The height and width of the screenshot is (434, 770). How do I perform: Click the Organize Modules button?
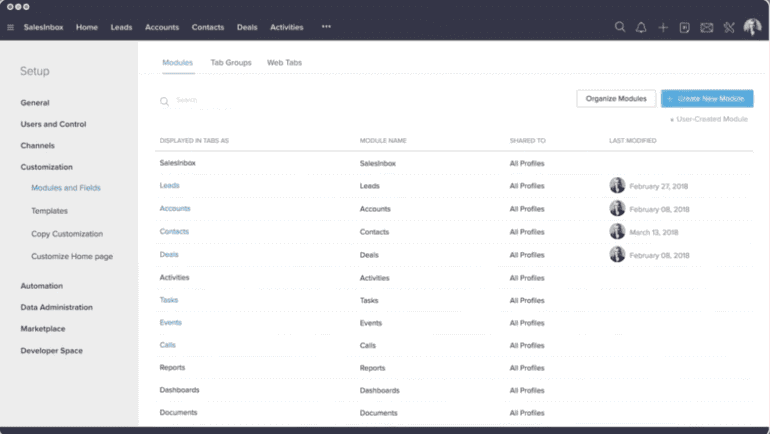[616, 99]
